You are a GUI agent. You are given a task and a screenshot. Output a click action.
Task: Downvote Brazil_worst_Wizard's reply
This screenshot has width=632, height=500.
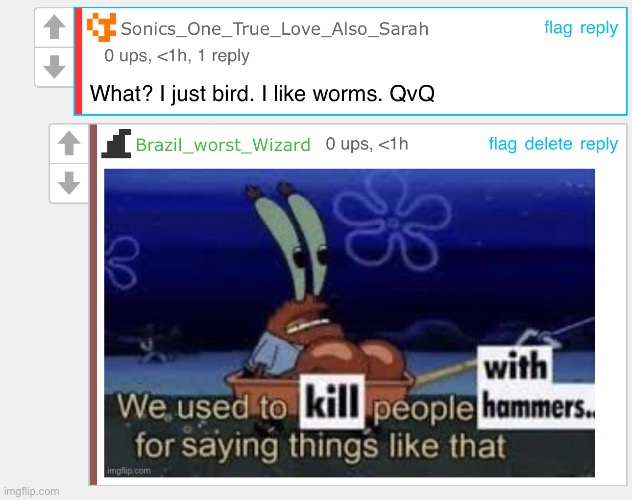click(69, 183)
